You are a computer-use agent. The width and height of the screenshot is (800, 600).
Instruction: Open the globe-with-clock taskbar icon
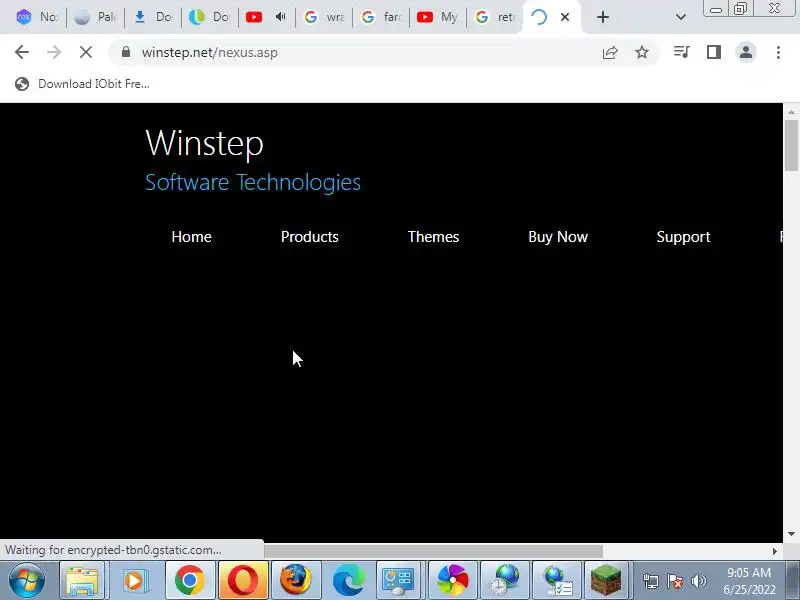point(504,580)
